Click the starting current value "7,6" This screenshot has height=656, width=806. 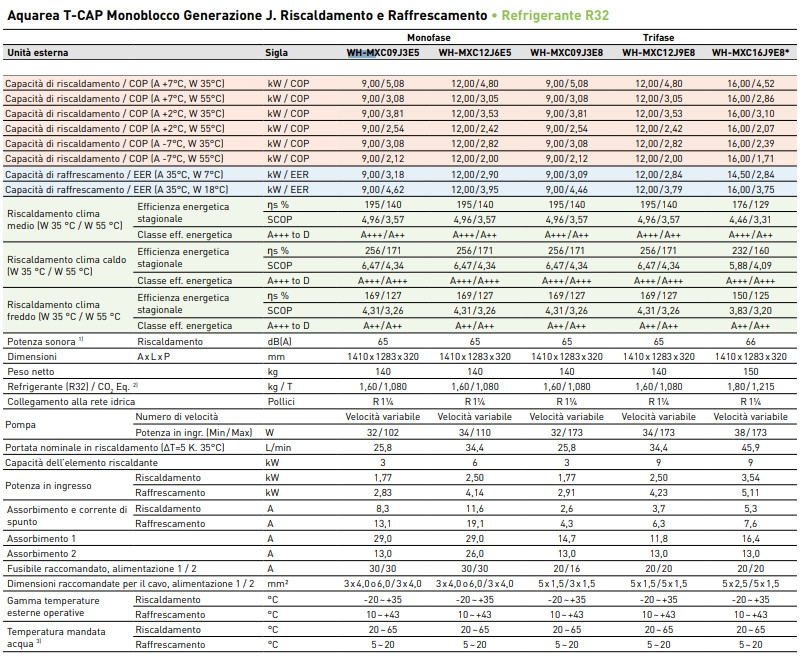(x=750, y=523)
